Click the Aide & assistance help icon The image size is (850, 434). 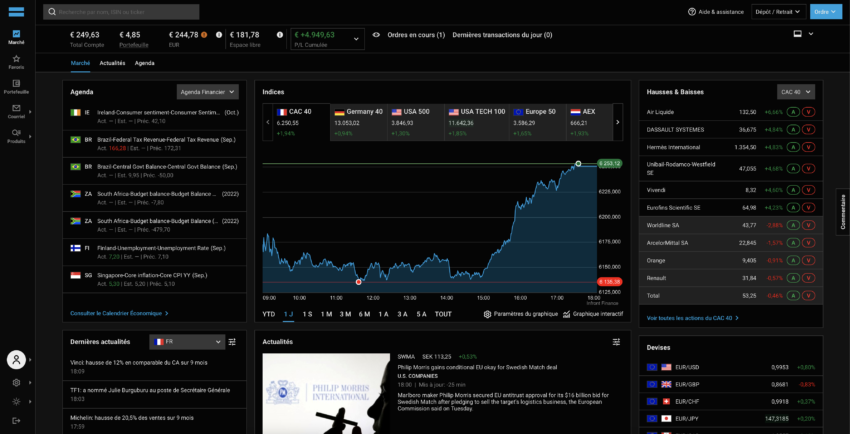click(x=692, y=12)
